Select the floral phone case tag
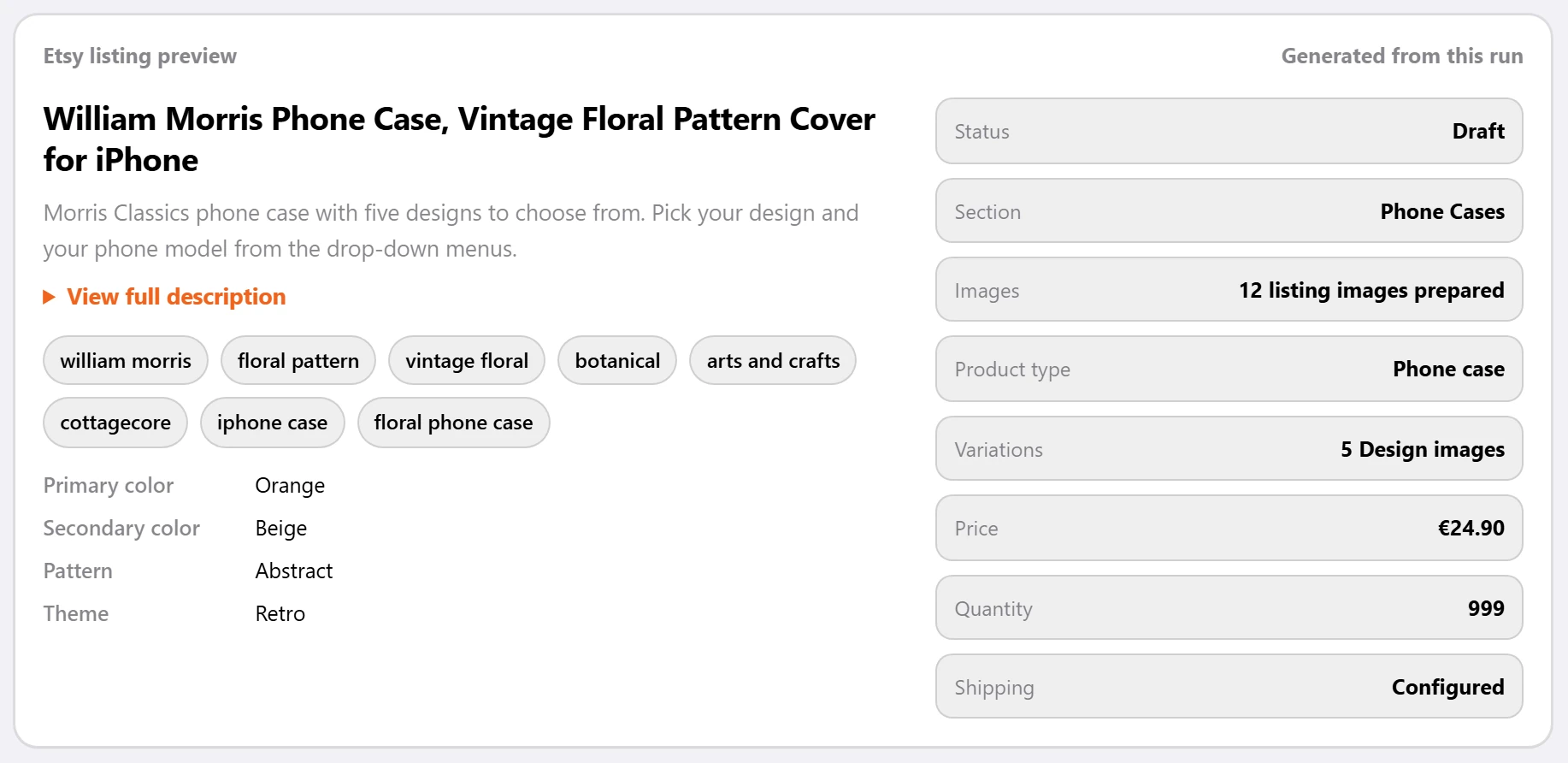Screen dimensions: 1568x763 tap(453, 423)
